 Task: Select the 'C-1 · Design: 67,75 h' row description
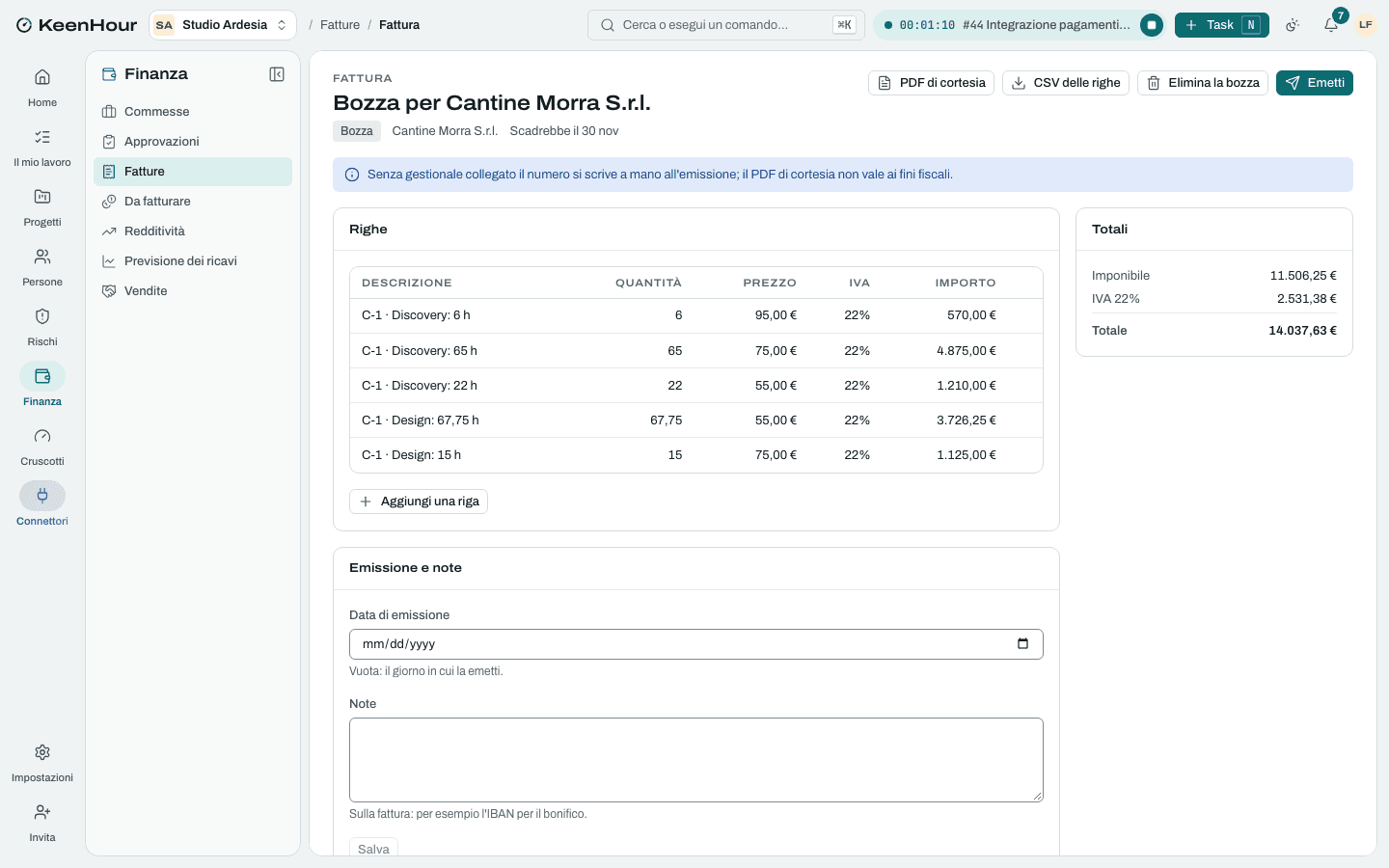[421, 420]
